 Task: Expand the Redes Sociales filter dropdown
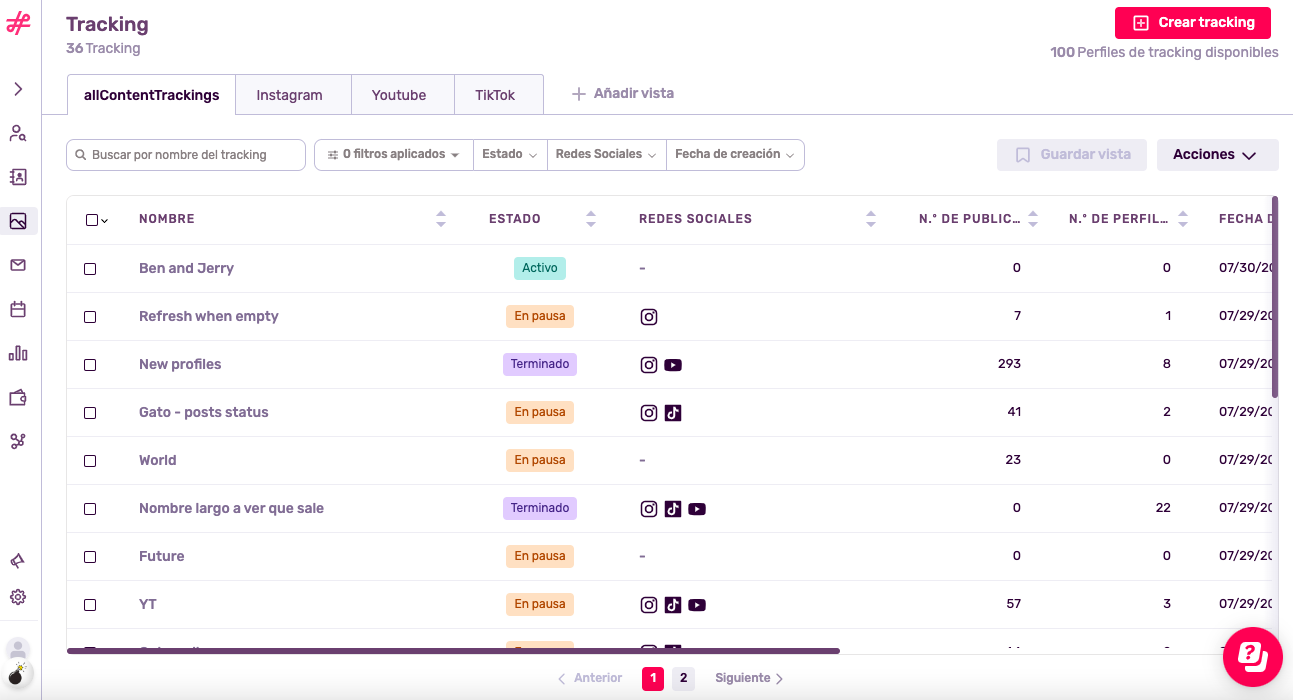(x=606, y=155)
